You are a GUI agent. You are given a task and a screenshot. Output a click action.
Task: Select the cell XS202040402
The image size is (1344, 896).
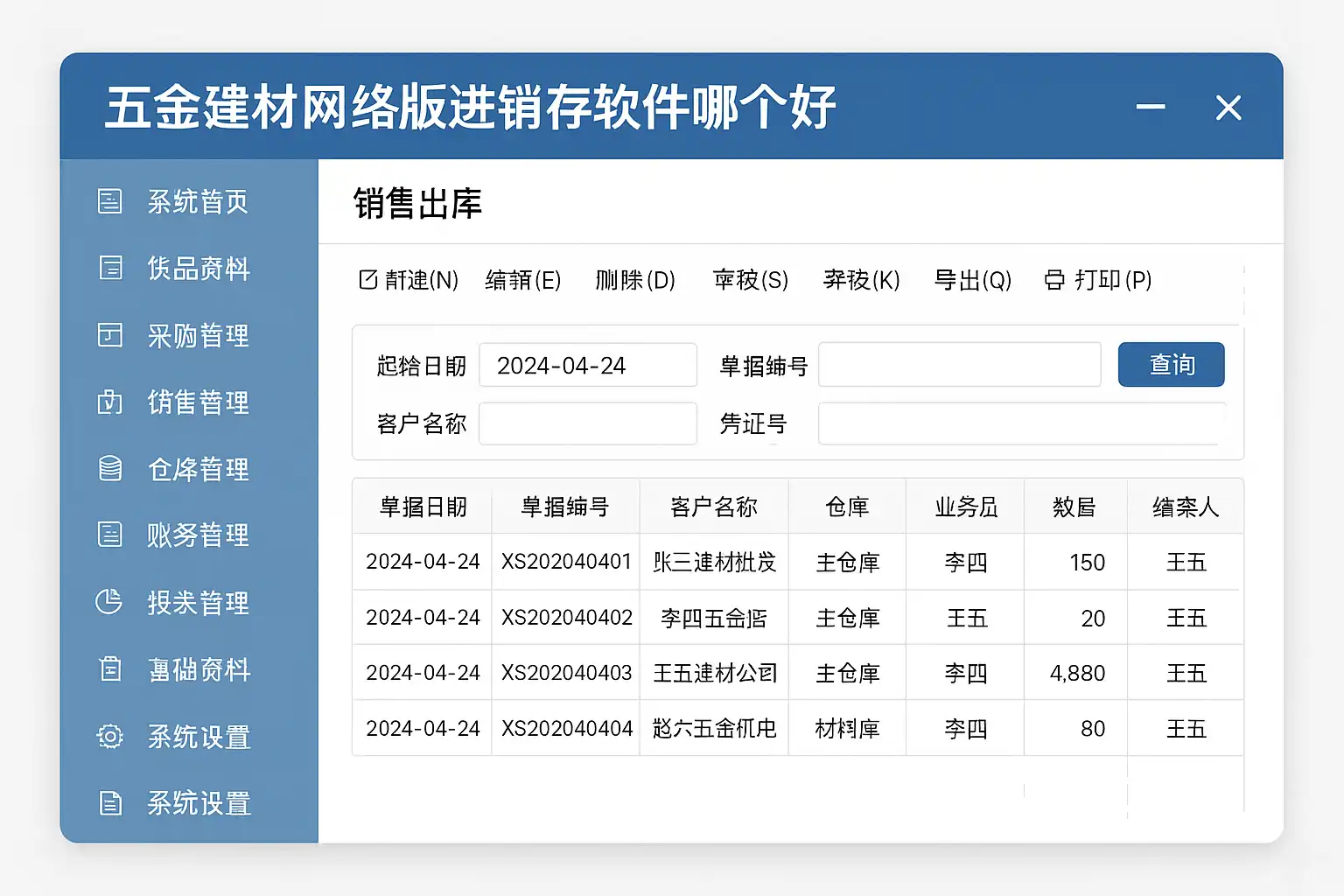click(566, 618)
